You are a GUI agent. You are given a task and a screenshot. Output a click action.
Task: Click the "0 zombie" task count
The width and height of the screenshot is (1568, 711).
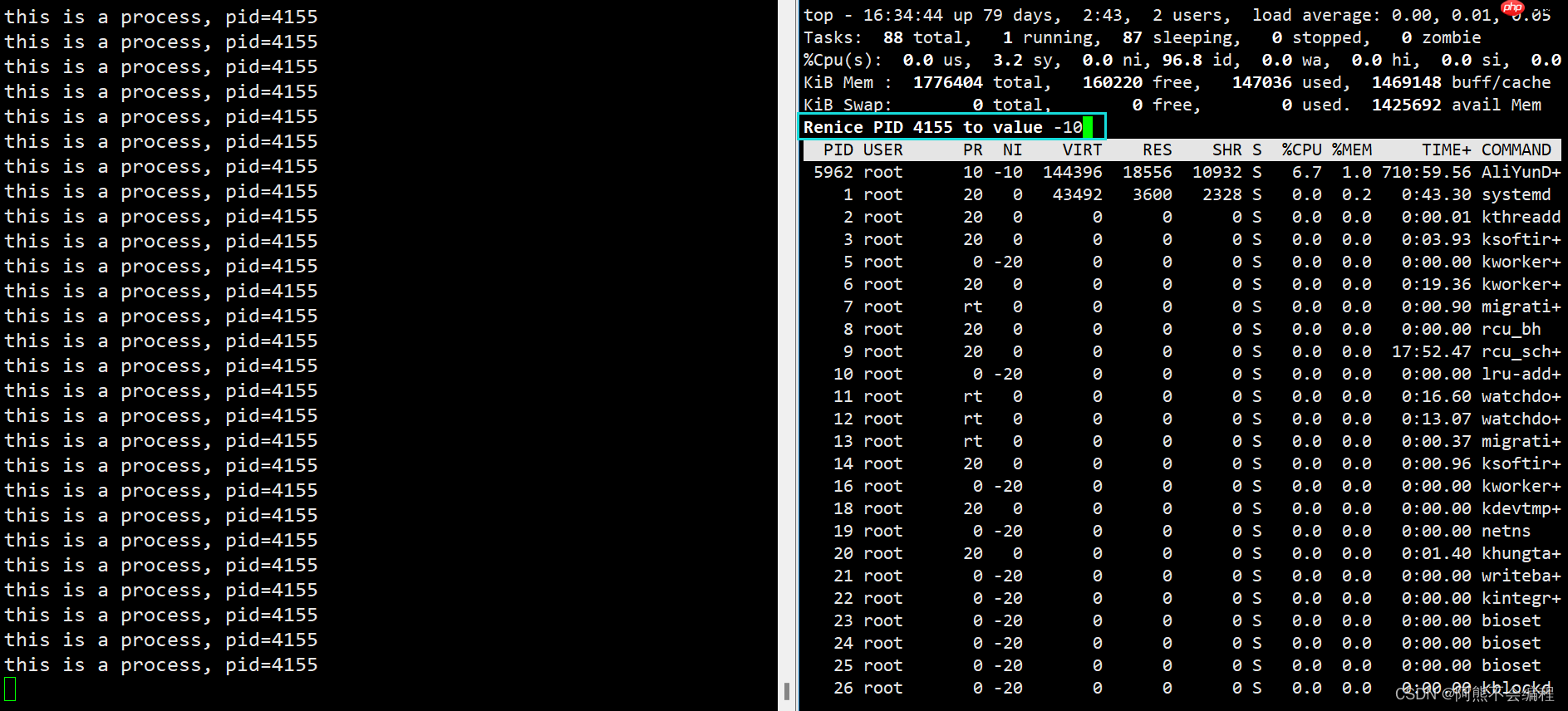(1441, 37)
